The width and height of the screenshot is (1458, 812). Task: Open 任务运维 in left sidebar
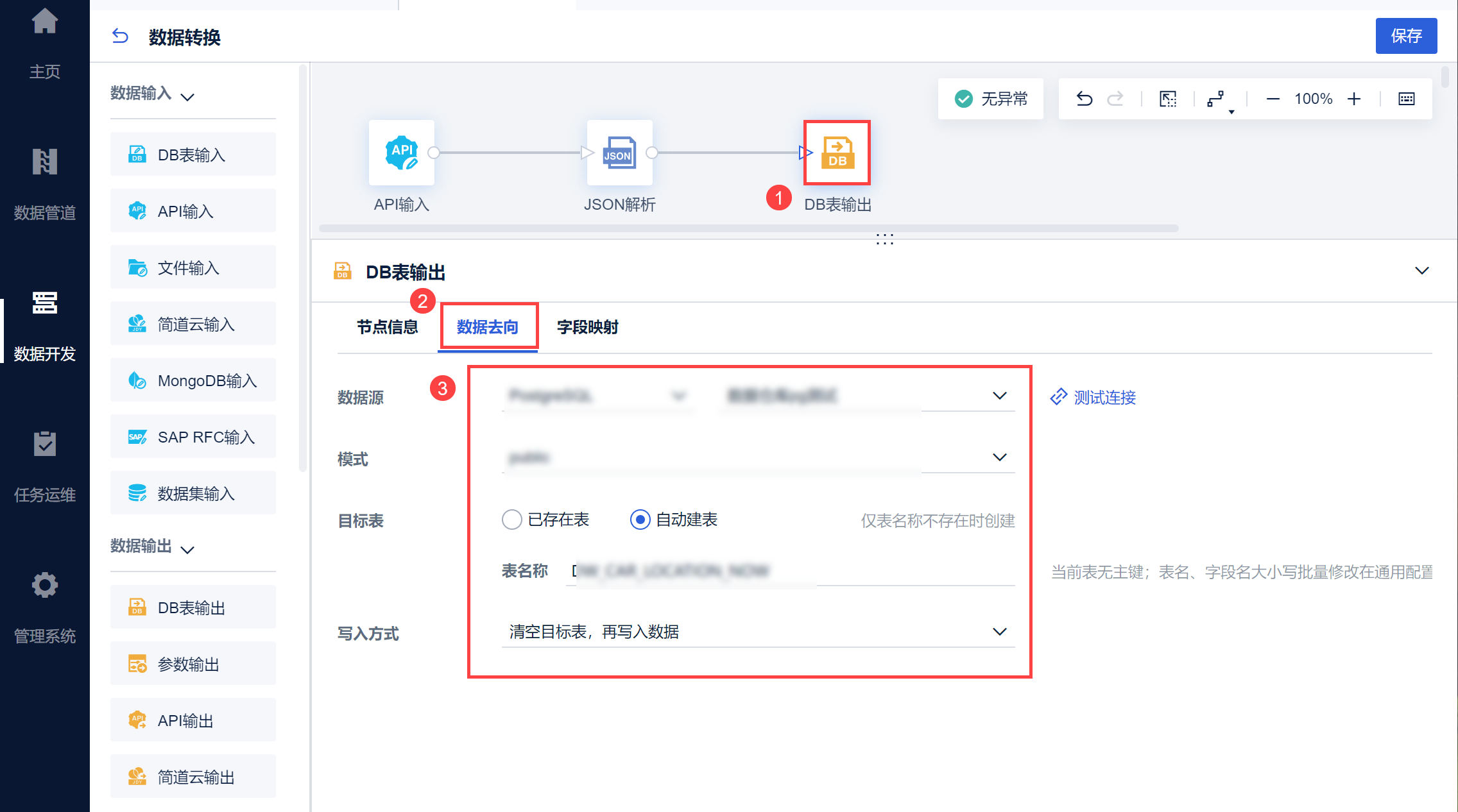click(45, 467)
